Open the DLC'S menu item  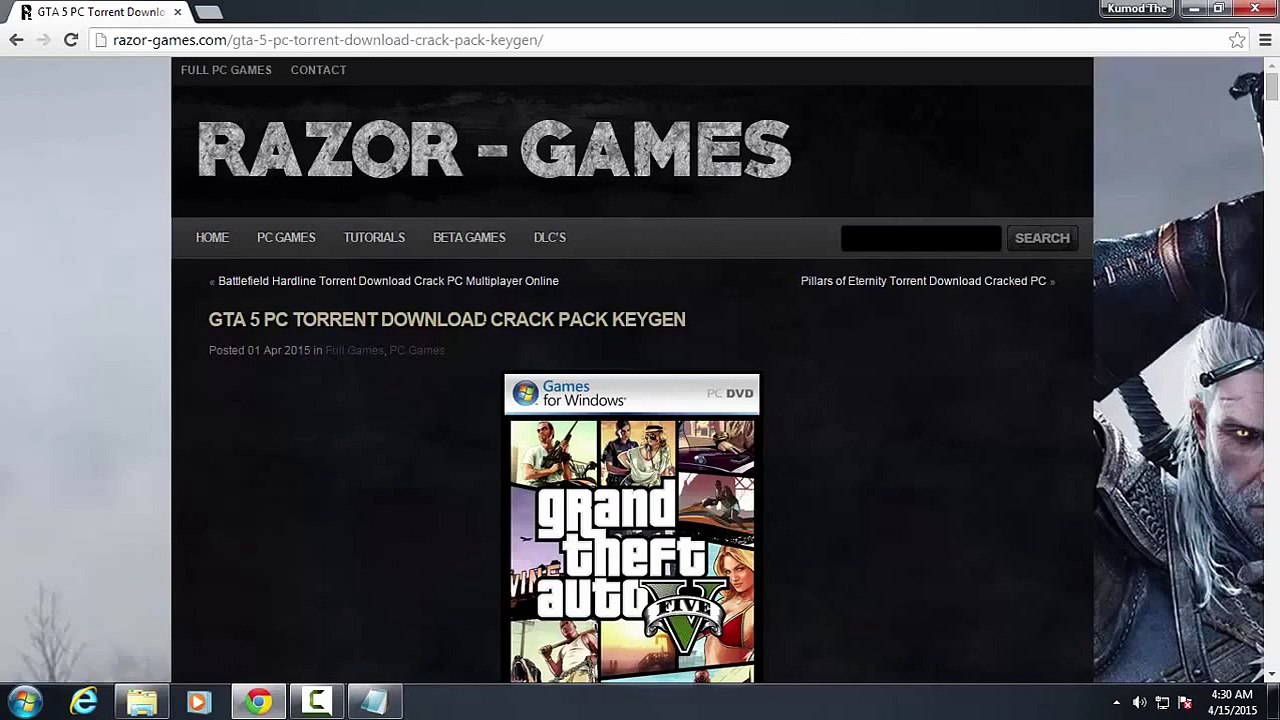click(550, 238)
